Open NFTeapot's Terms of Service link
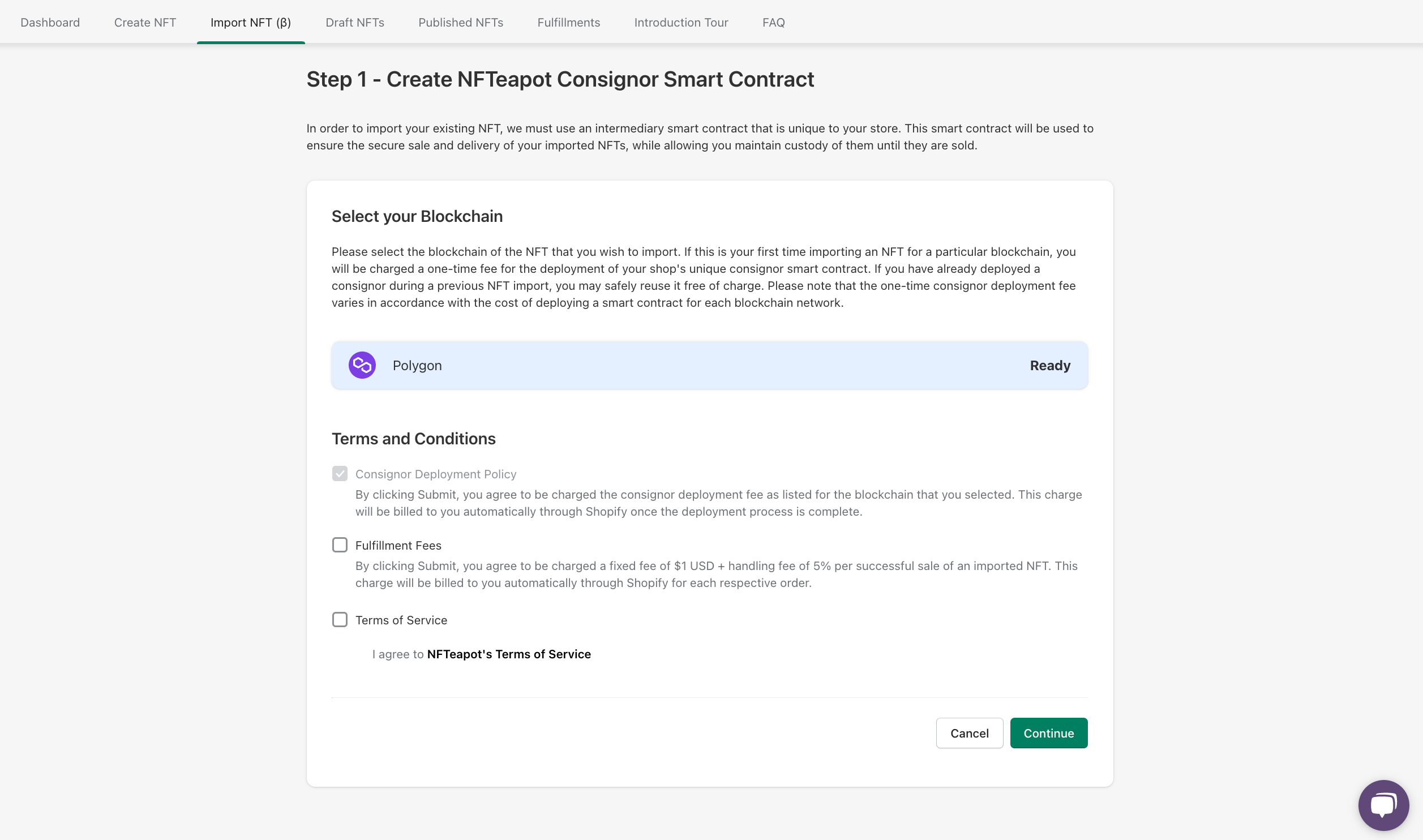This screenshot has height=840, width=1423. pos(508,654)
